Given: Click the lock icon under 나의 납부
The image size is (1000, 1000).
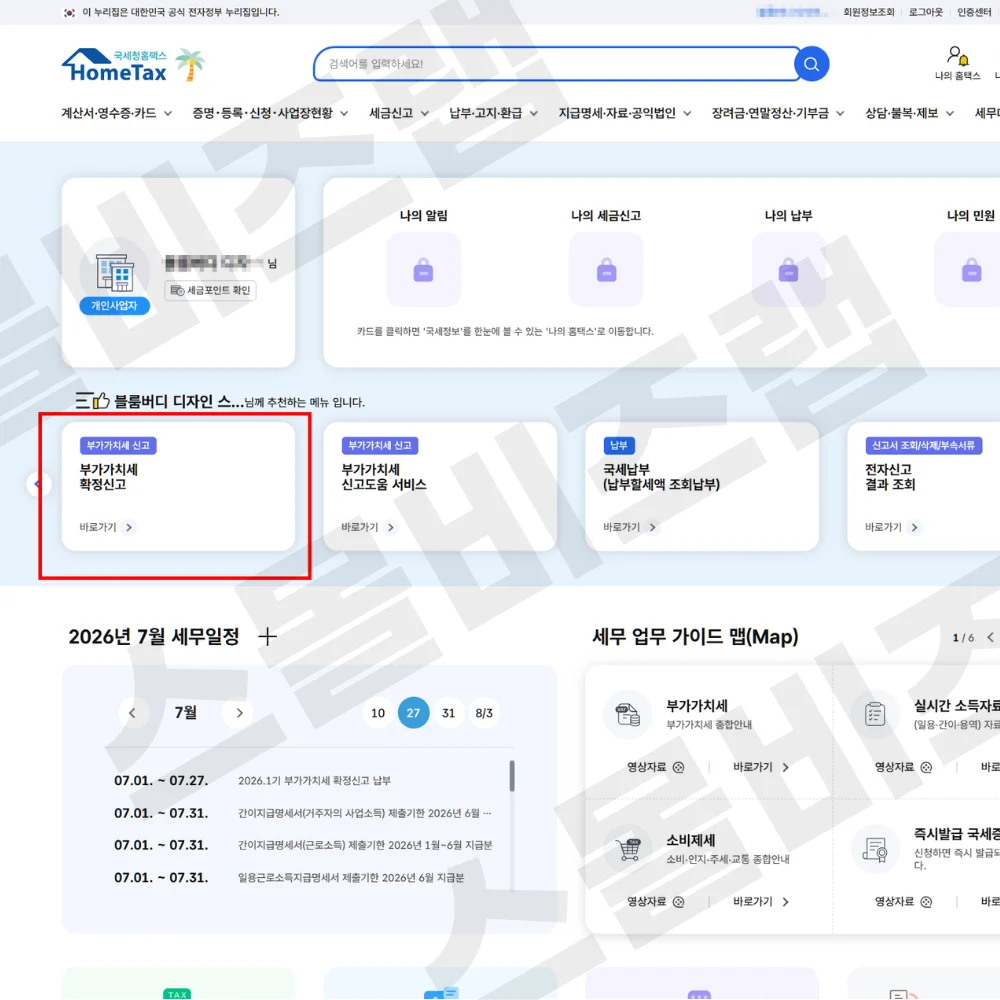Looking at the screenshot, I should pos(788,269).
